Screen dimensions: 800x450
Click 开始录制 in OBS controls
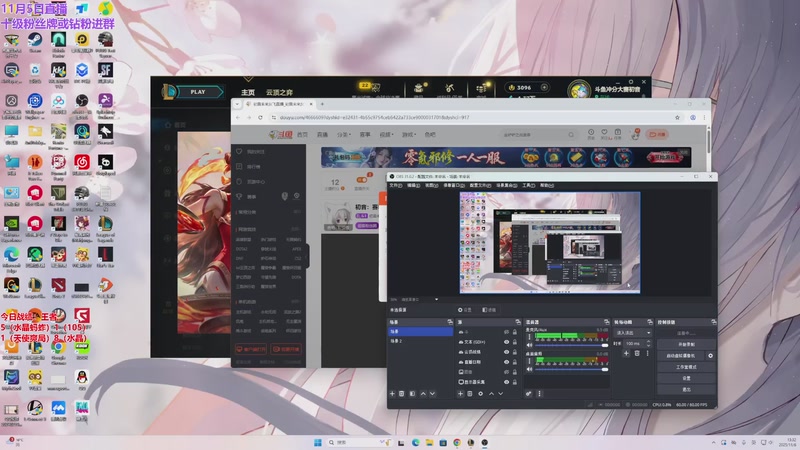pos(686,344)
